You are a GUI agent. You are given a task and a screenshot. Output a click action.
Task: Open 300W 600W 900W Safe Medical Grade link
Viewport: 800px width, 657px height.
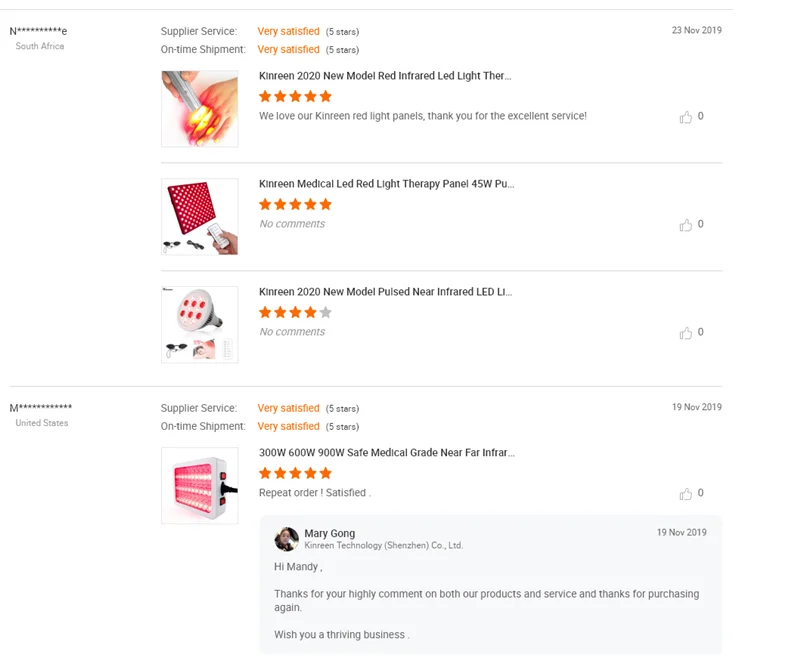386,453
